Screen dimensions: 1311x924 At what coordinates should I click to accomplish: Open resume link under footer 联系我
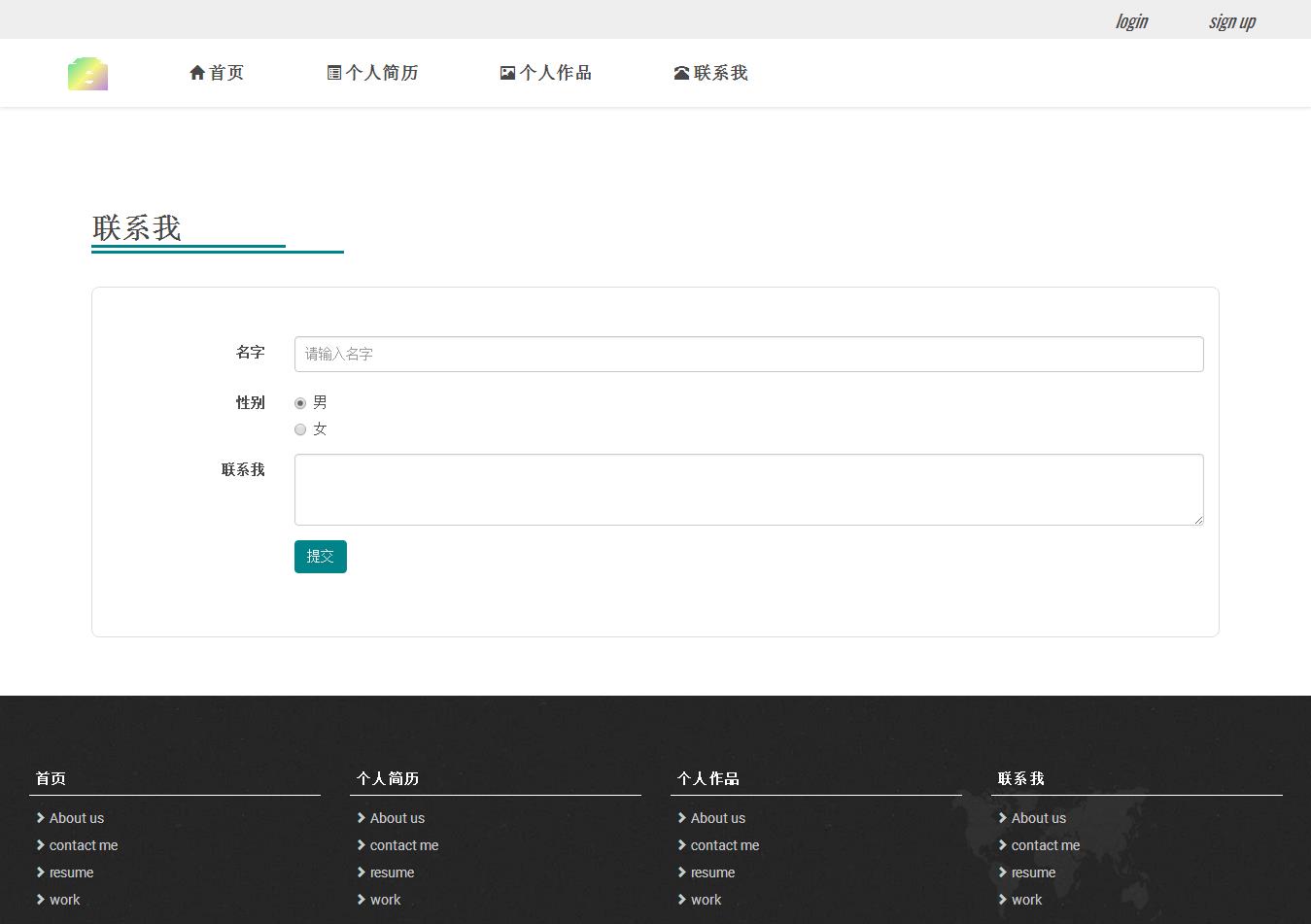[1034, 873]
